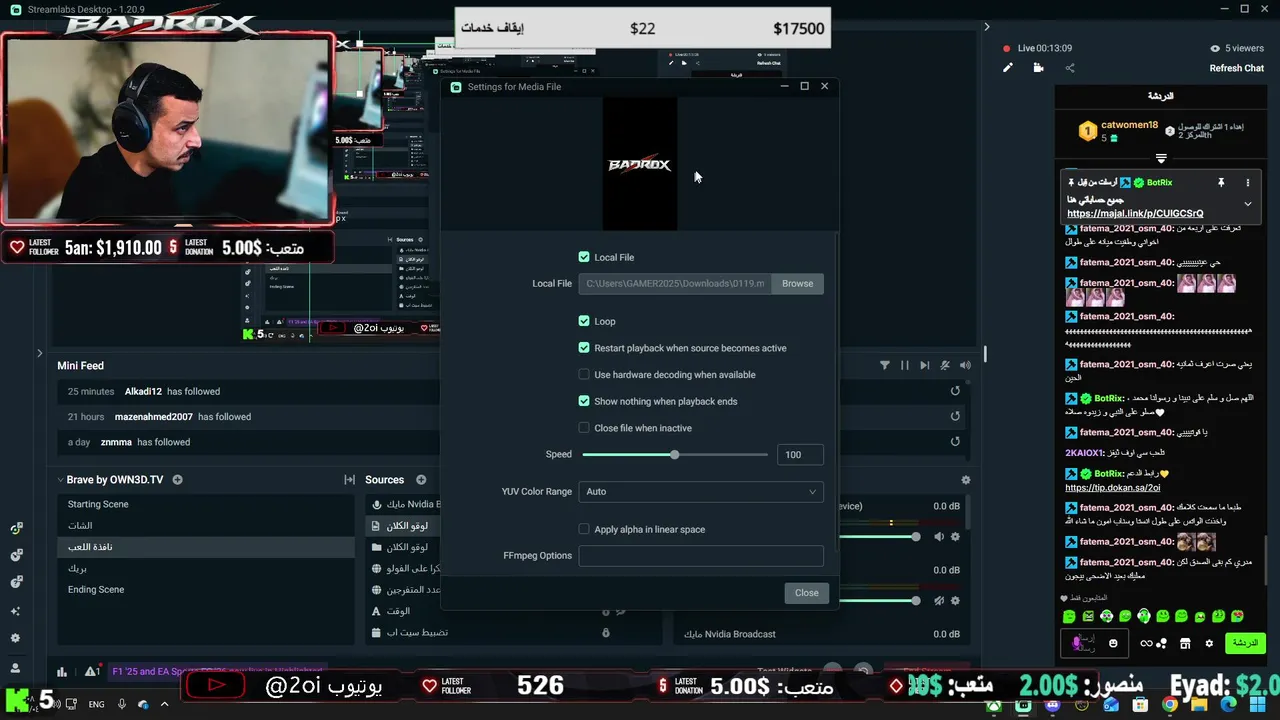Click the FFmpeg Options input field
The width and height of the screenshot is (1280, 720).
click(700, 555)
